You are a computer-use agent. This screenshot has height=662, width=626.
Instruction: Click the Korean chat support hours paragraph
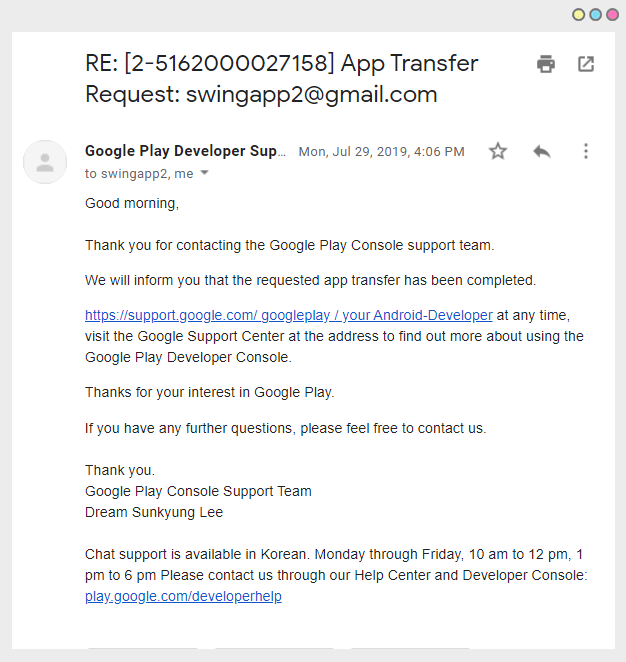click(336, 564)
